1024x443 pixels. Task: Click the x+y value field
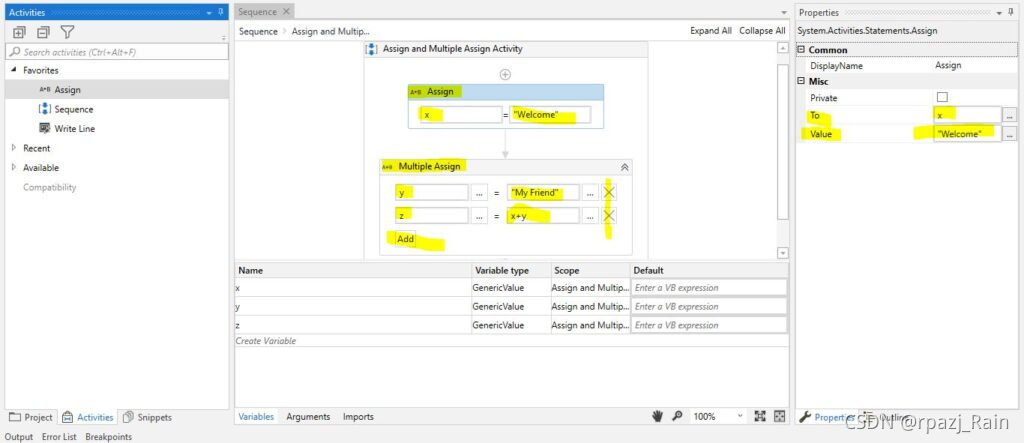click(x=543, y=216)
